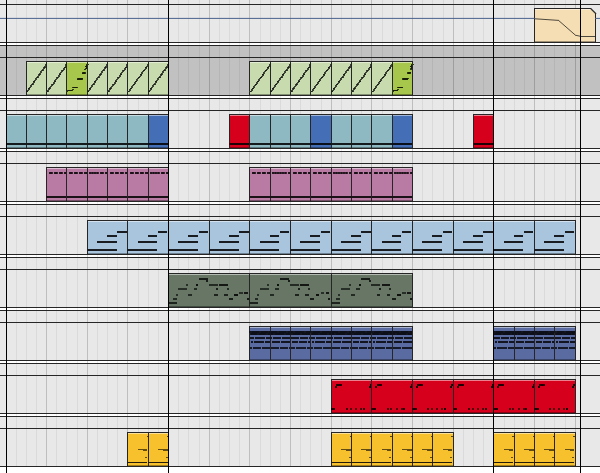The height and width of the screenshot is (473, 600).
Task: Select the first gray-green melody clip
Action: pos(209,290)
